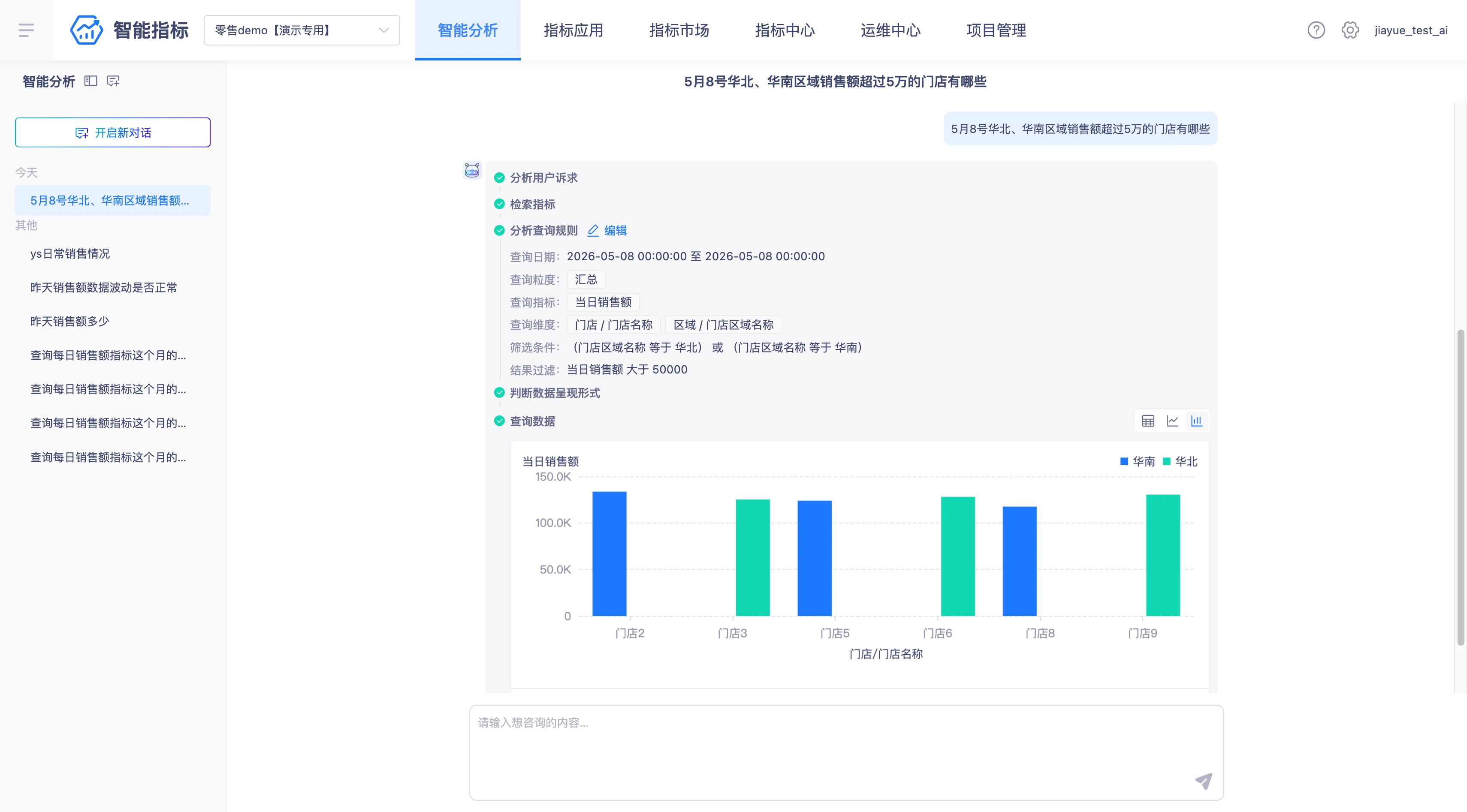Click the green 门店6 bar
The image size is (1467, 812).
coord(958,556)
